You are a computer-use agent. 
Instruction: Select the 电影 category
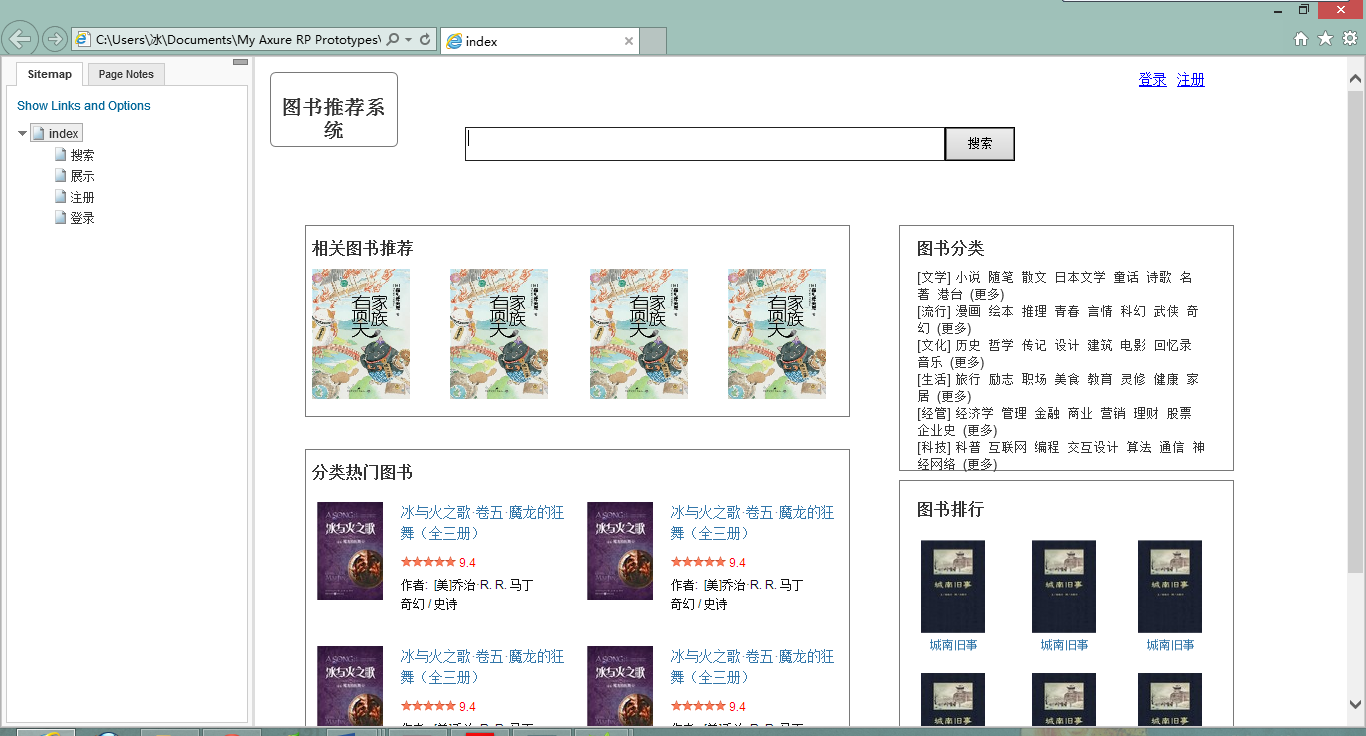click(1133, 346)
